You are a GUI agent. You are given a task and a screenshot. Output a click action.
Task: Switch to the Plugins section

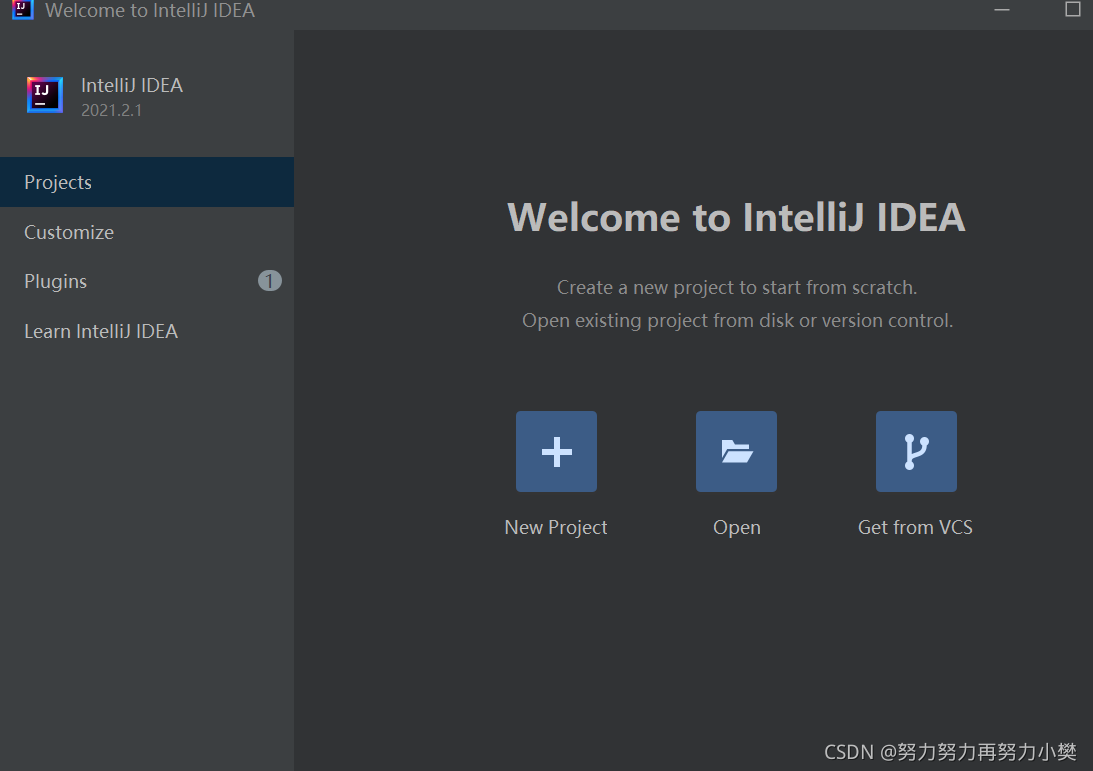(x=147, y=281)
